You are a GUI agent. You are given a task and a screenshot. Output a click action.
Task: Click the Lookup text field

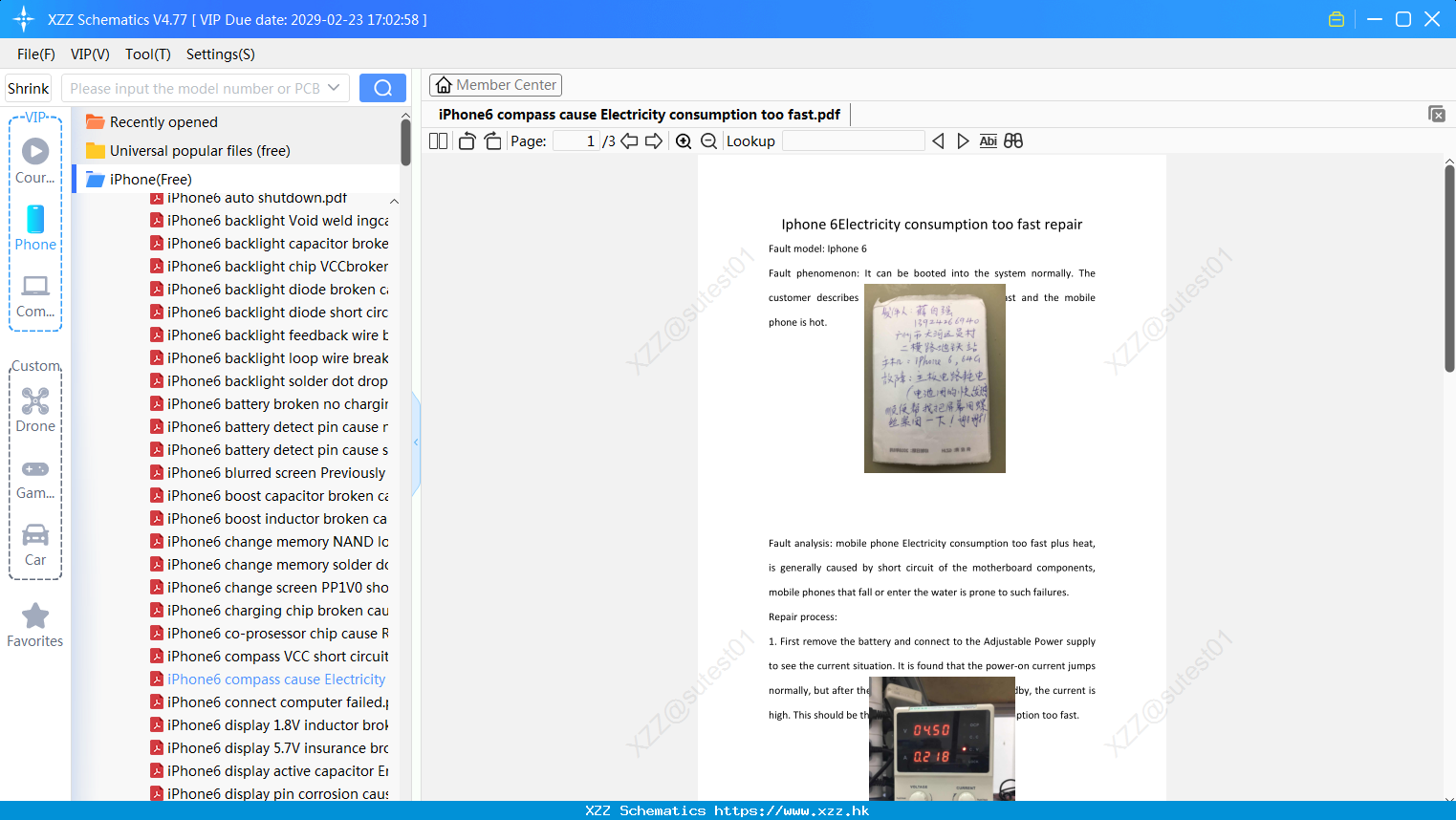pos(853,141)
